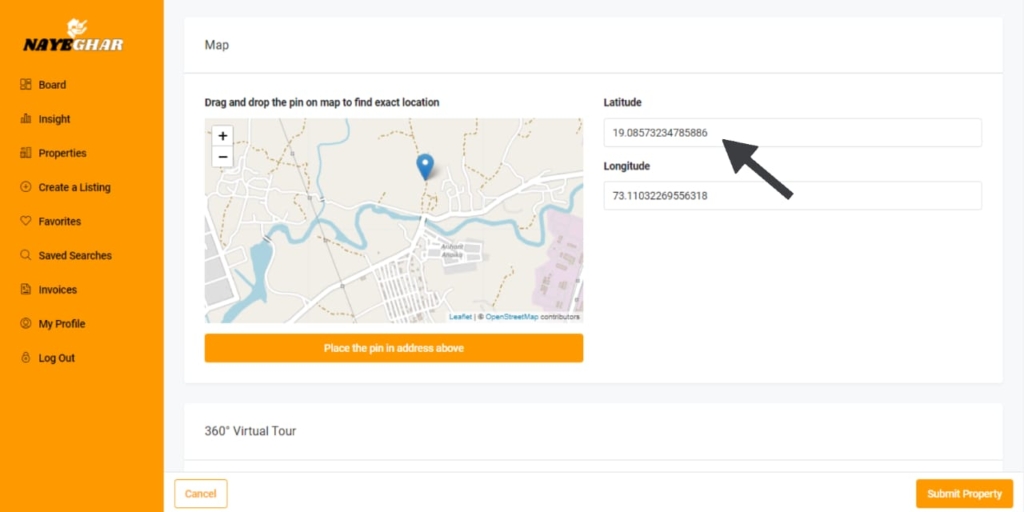Click the Invoices icon in sidebar
Viewport: 1024px width, 512px height.
(26, 289)
